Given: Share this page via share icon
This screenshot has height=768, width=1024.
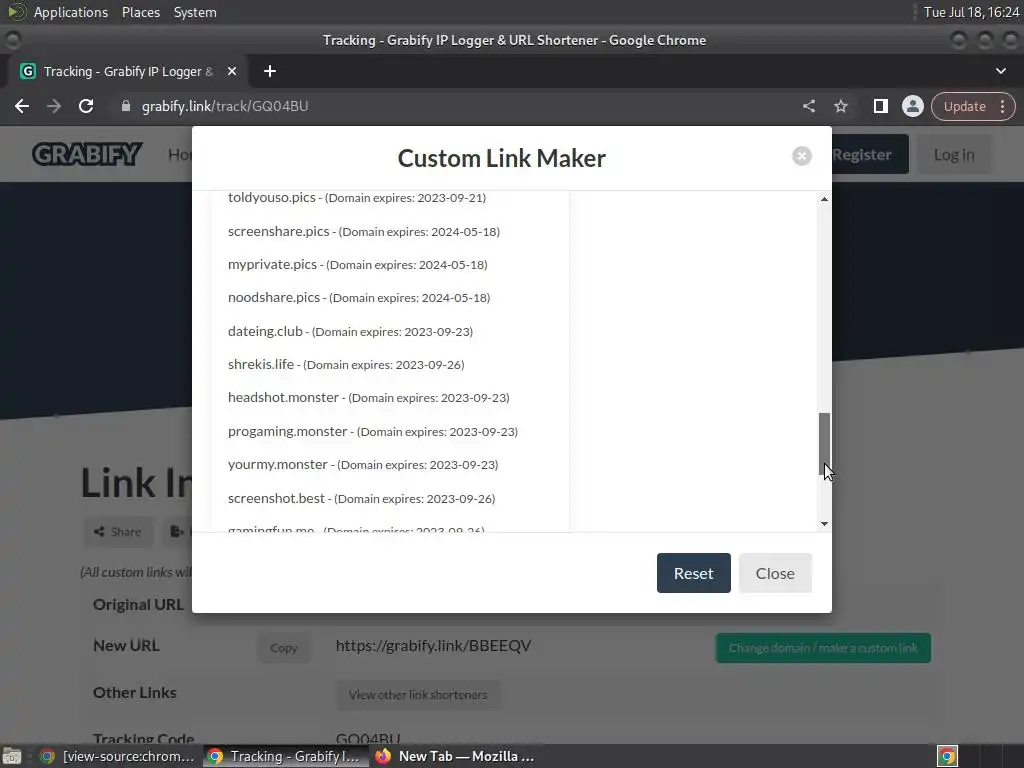Looking at the screenshot, I should [809, 106].
